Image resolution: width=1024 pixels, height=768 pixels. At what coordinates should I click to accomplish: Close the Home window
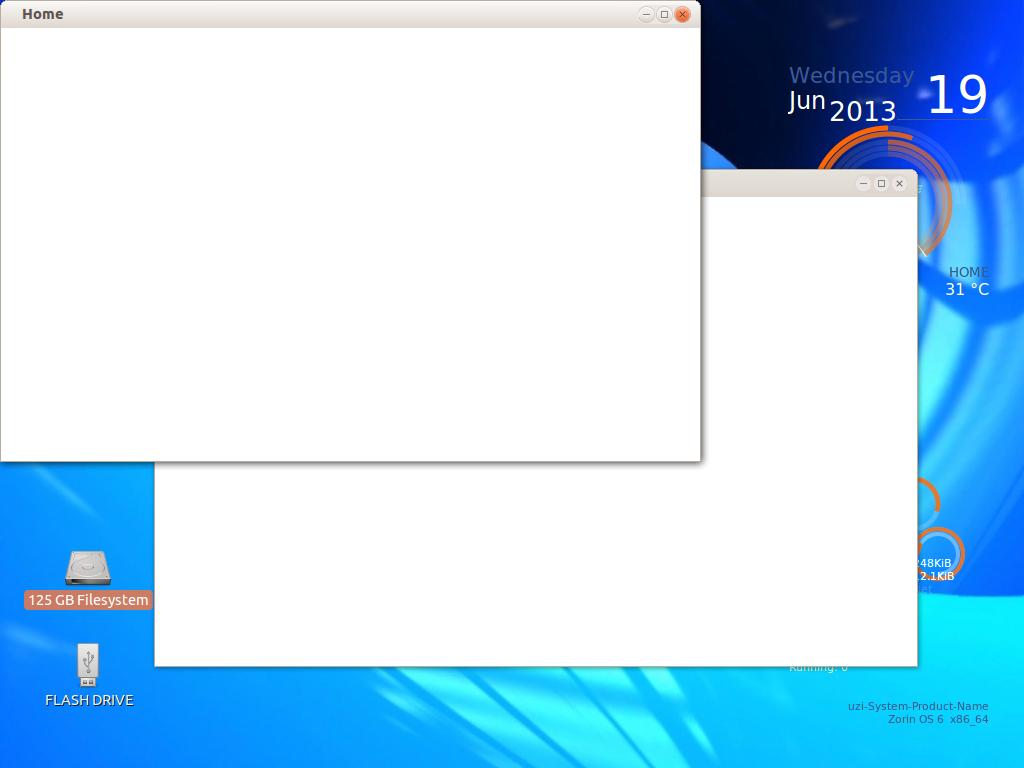[x=682, y=14]
